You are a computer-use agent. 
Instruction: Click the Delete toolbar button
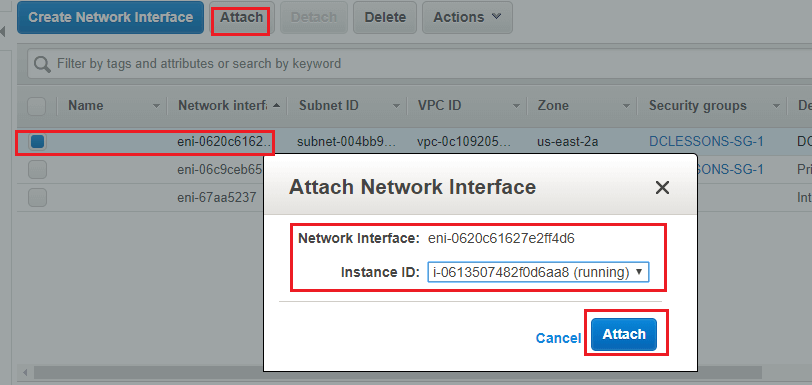click(x=385, y=18)
